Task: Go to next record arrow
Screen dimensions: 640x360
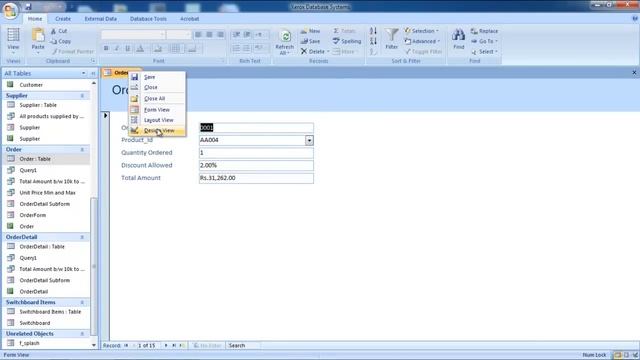Action: 166,346
